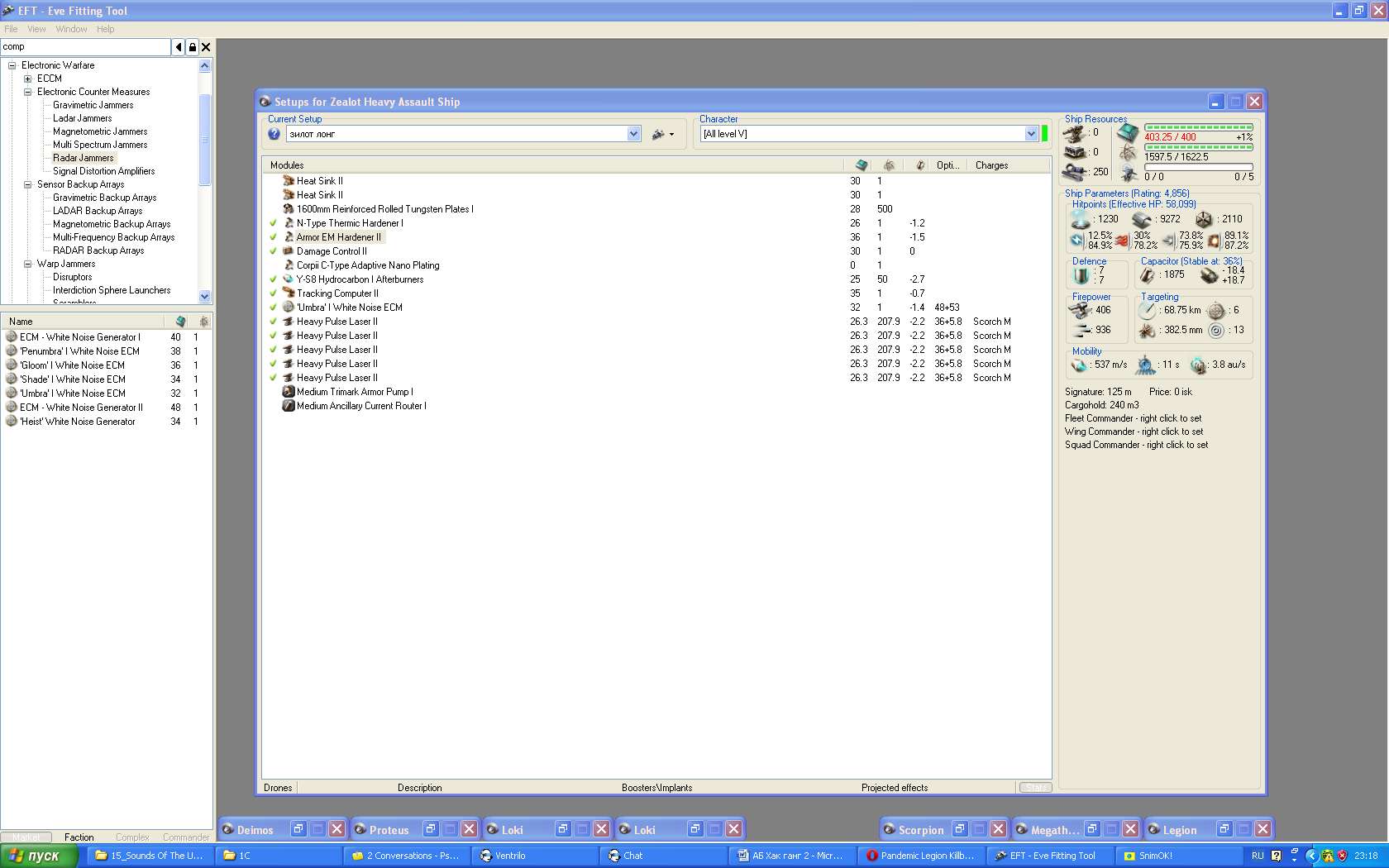Image resolution: width=1389 pixels, height=868 pixels.
Task: Clear the search with the X icon
Action: click(206, 47)
